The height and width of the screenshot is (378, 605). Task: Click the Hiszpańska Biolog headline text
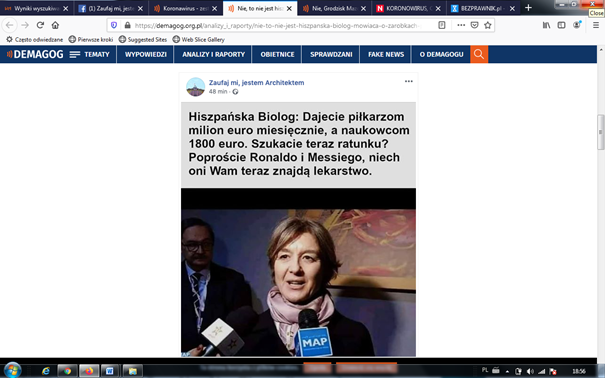[299, 144]
